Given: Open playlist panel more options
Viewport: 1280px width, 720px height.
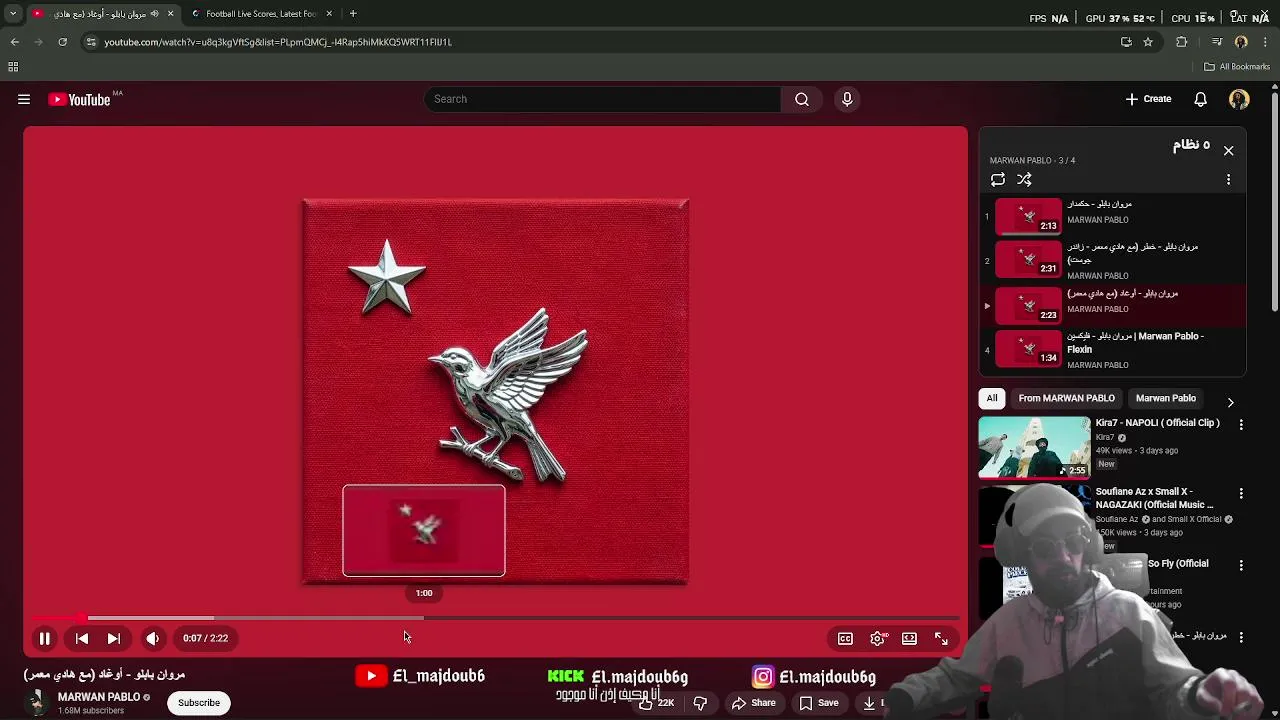Looking at the screenshot, I should pos(1228,180).
